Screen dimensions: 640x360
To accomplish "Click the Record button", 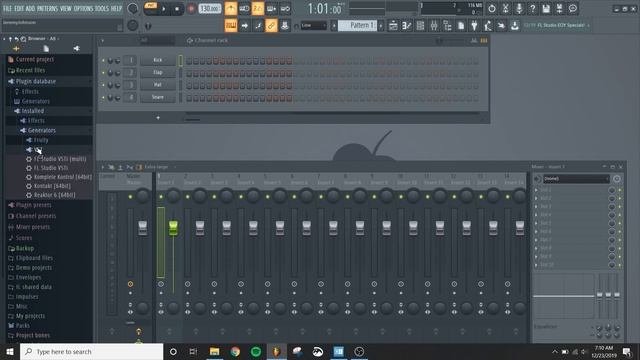I will click(191, 9).
